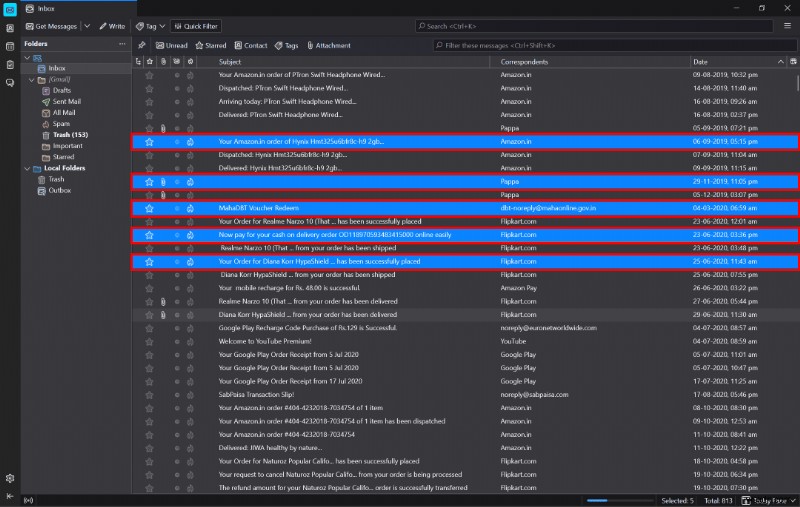Image resolution: width=800 pixels, height=507 pixels.
Task: Keep quick filters pinned when switching folders
Action: pos(142,45)
